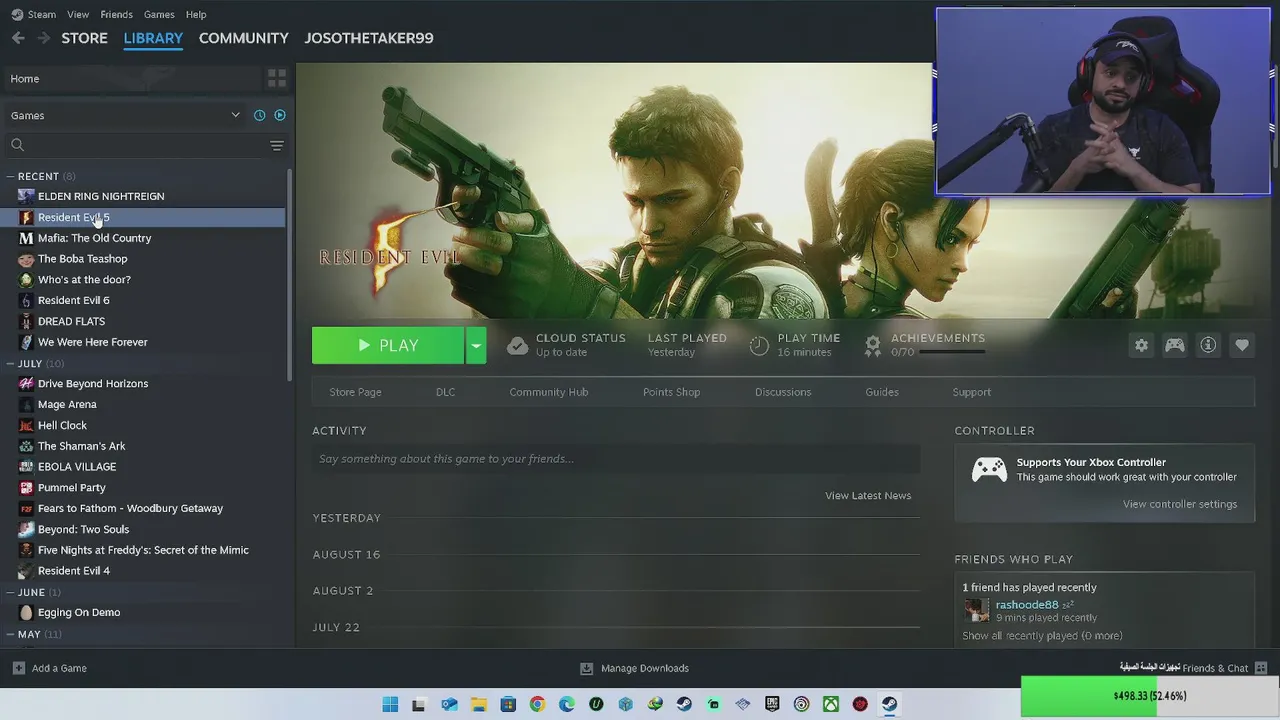This screenshot has width=1280, height=720.
Task: Open the Store Page link
Action: [x=355, y=392]
